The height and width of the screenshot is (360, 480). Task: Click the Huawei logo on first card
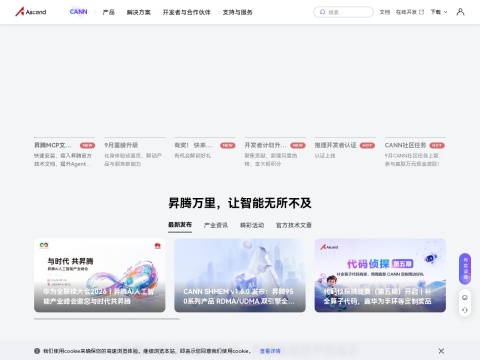click(x=158, y=246)
